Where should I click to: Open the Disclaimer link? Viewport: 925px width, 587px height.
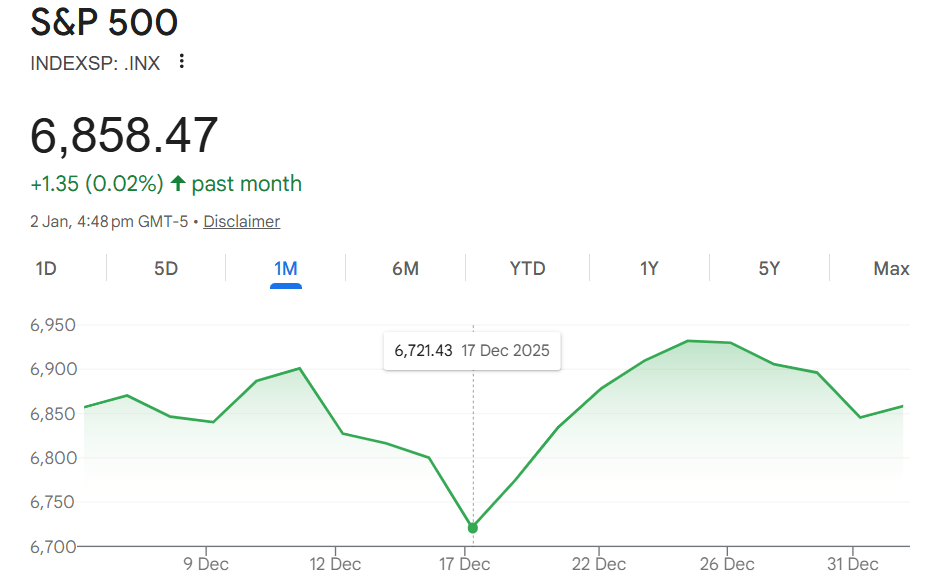coord(241,222)
